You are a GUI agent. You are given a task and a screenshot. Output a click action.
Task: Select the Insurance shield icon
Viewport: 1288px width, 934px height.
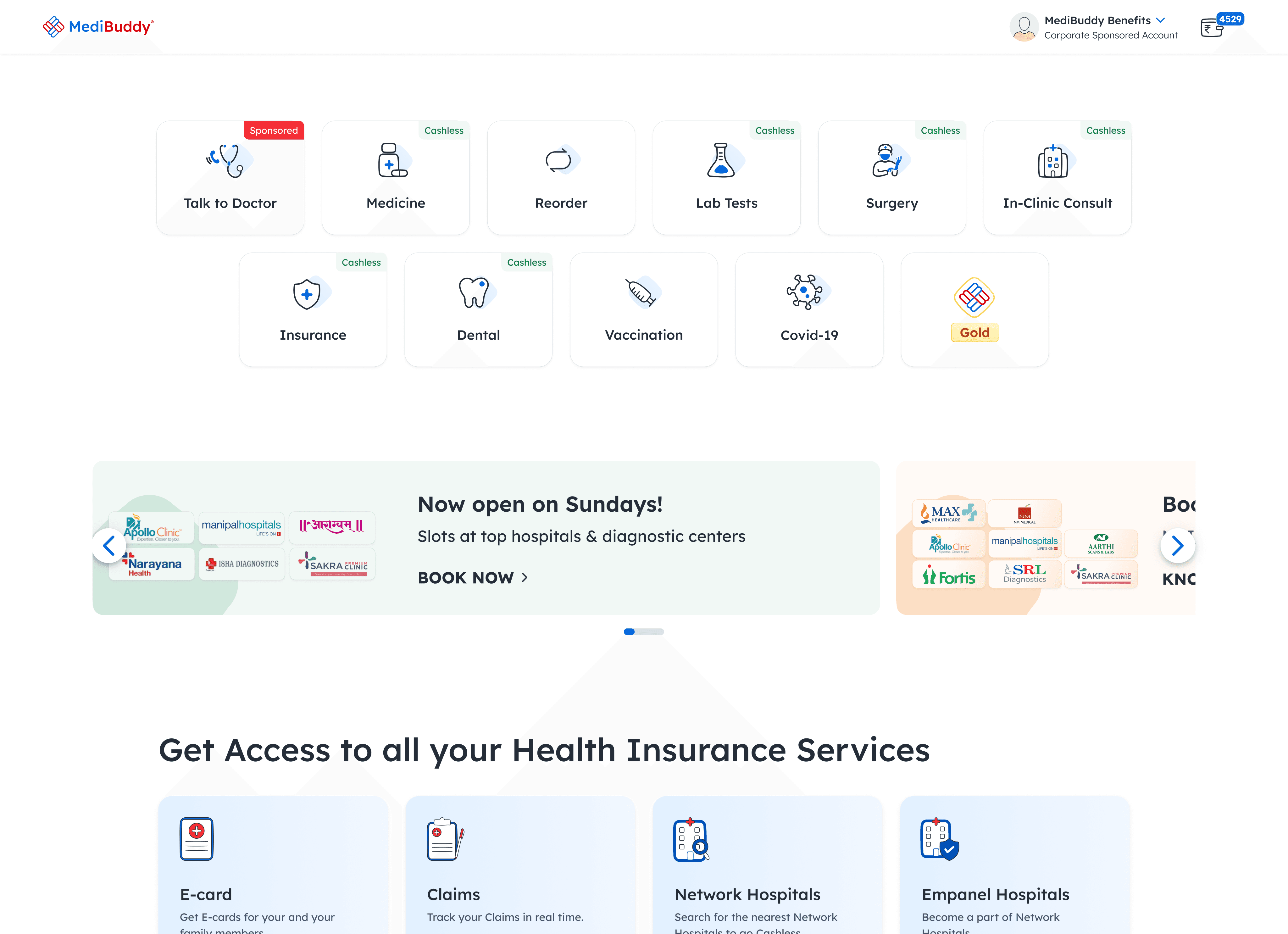[307, 294]
